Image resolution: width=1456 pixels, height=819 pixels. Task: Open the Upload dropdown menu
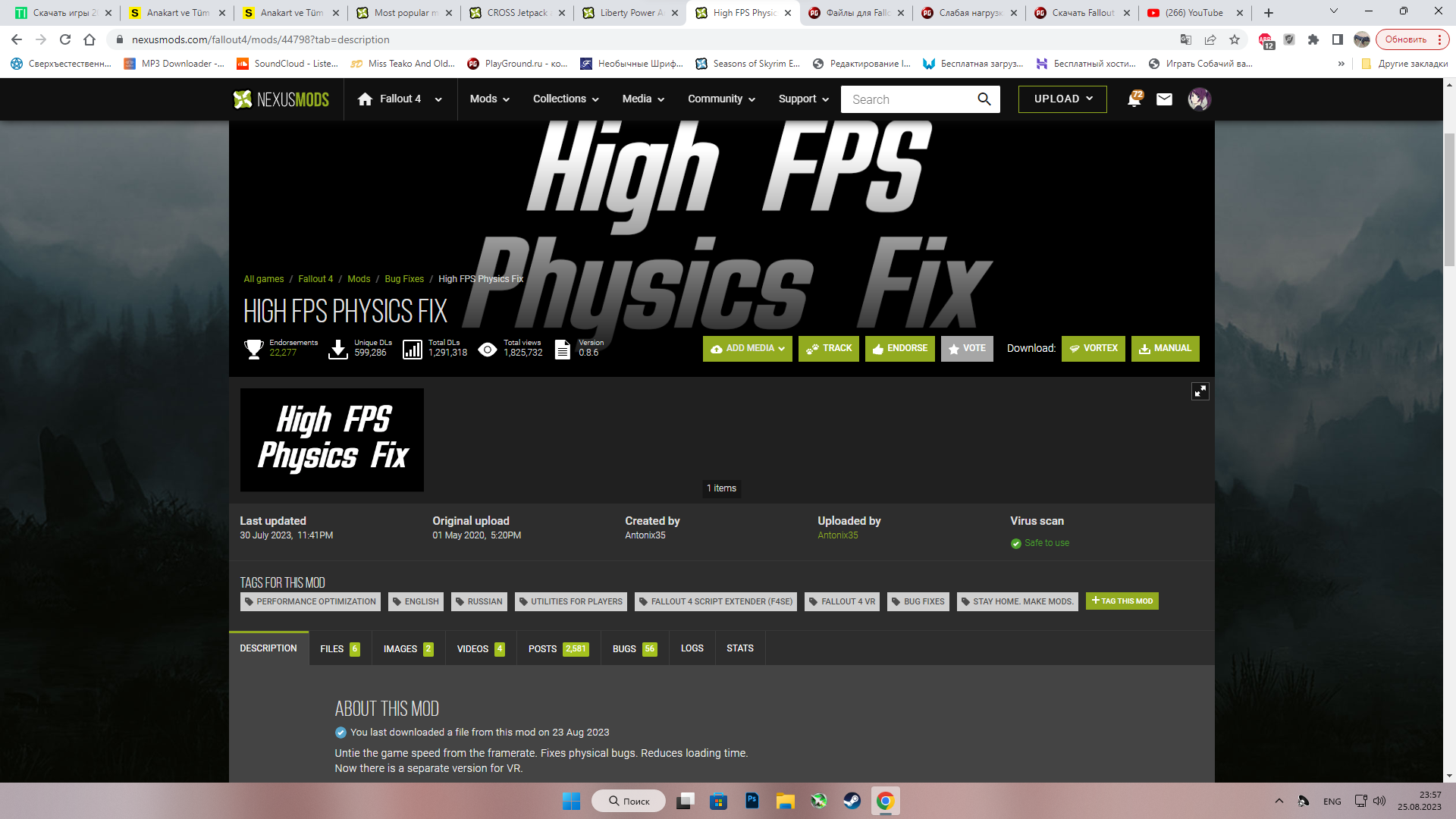(x=1062, y=99)
